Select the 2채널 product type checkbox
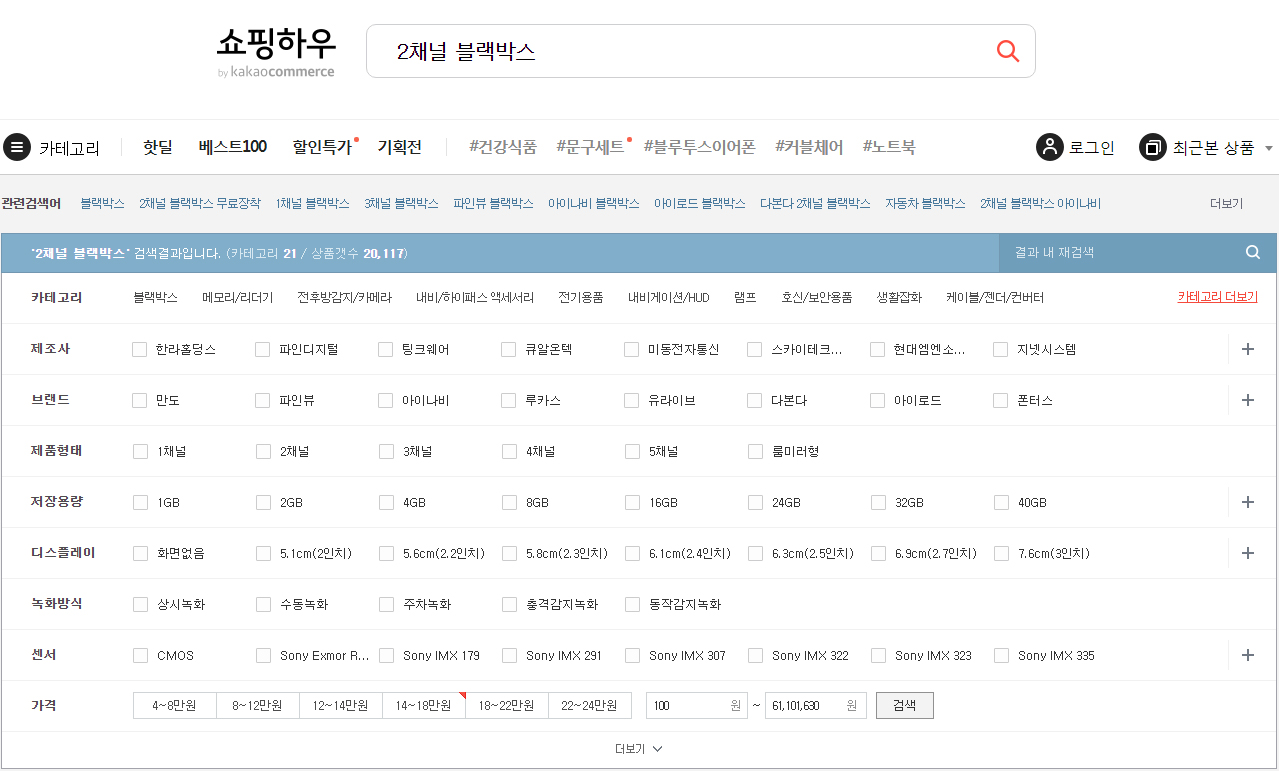 point(263,451)
